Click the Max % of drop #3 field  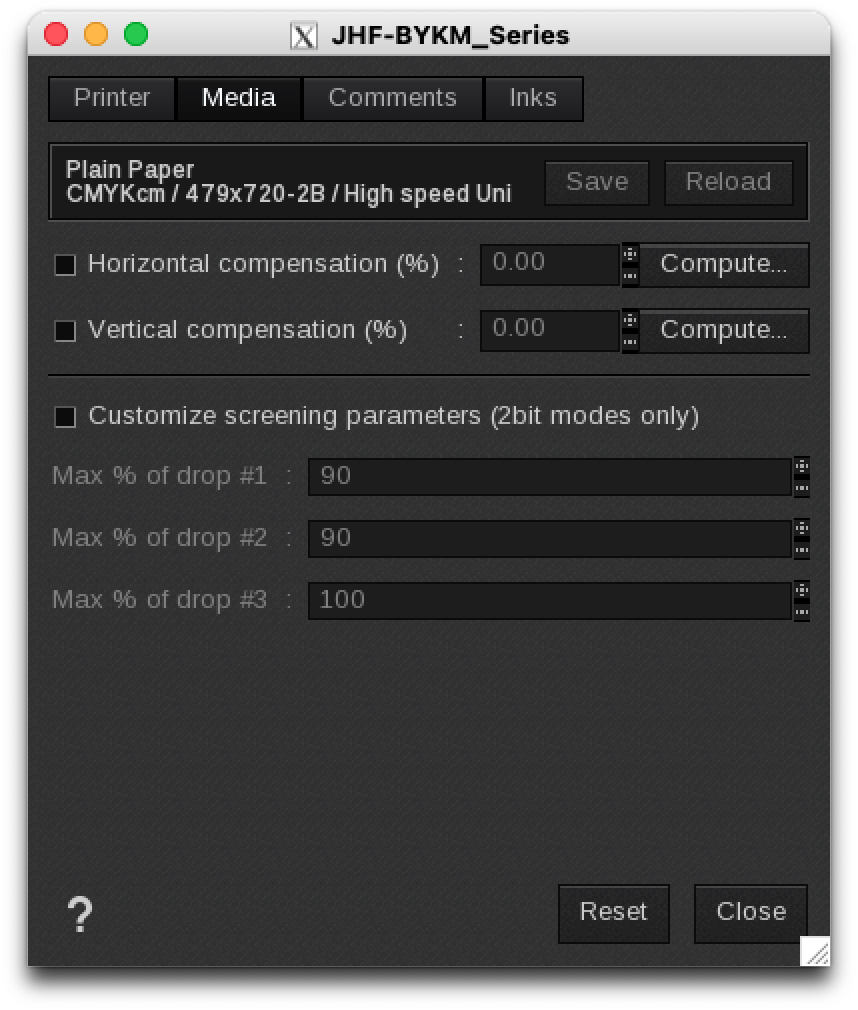(549, 600)
